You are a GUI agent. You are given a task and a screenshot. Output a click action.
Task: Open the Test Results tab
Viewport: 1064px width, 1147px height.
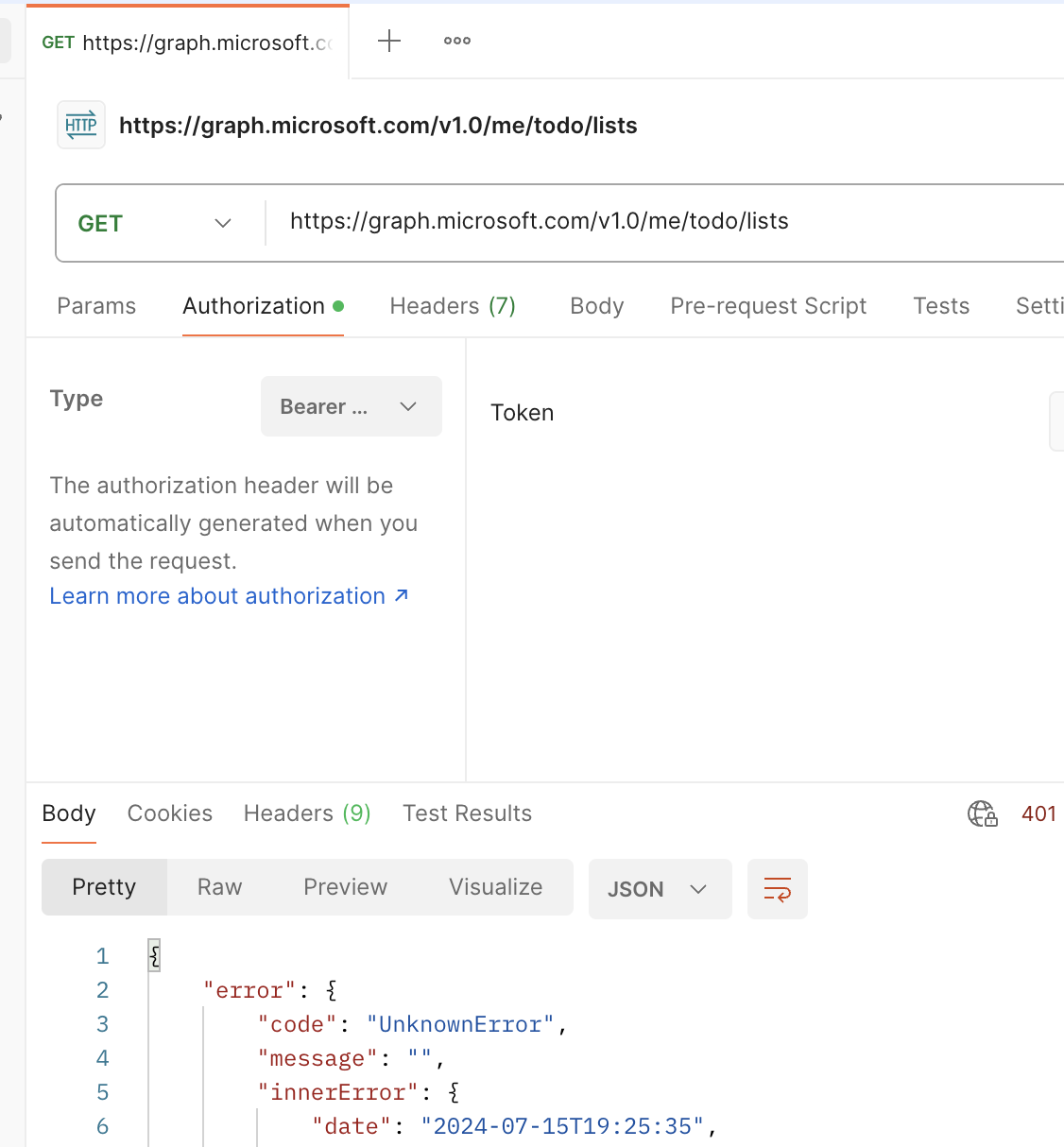tap(467, 813)
